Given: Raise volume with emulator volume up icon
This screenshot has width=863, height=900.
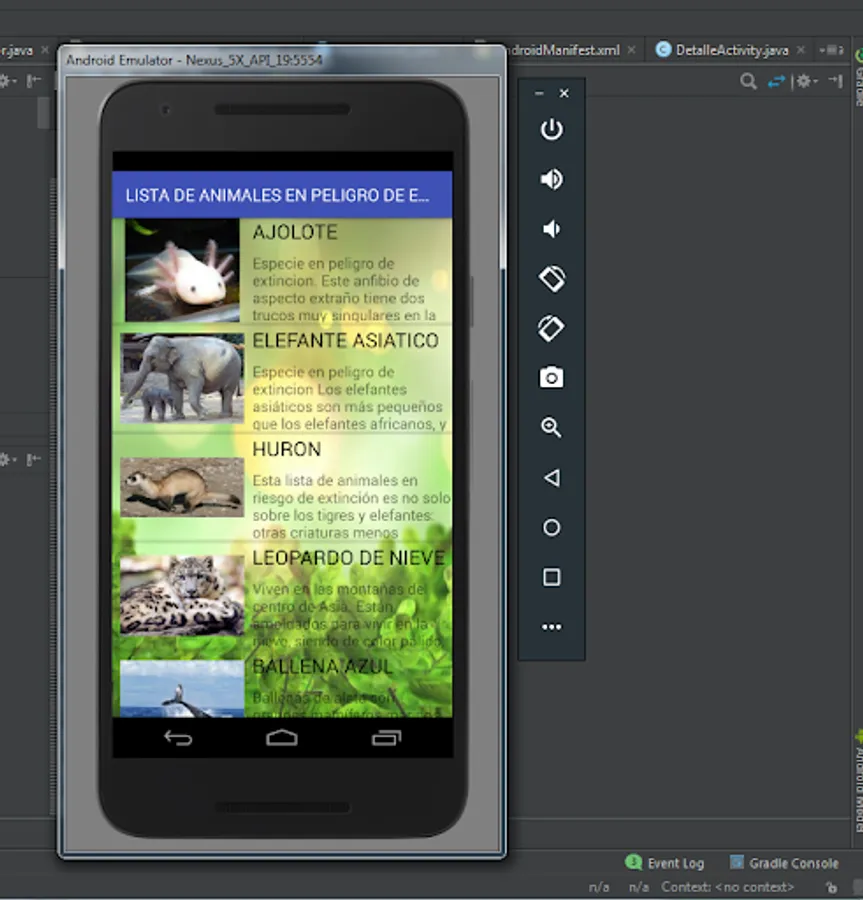Looking at the screenshot, I should click(x=551, y=180).
